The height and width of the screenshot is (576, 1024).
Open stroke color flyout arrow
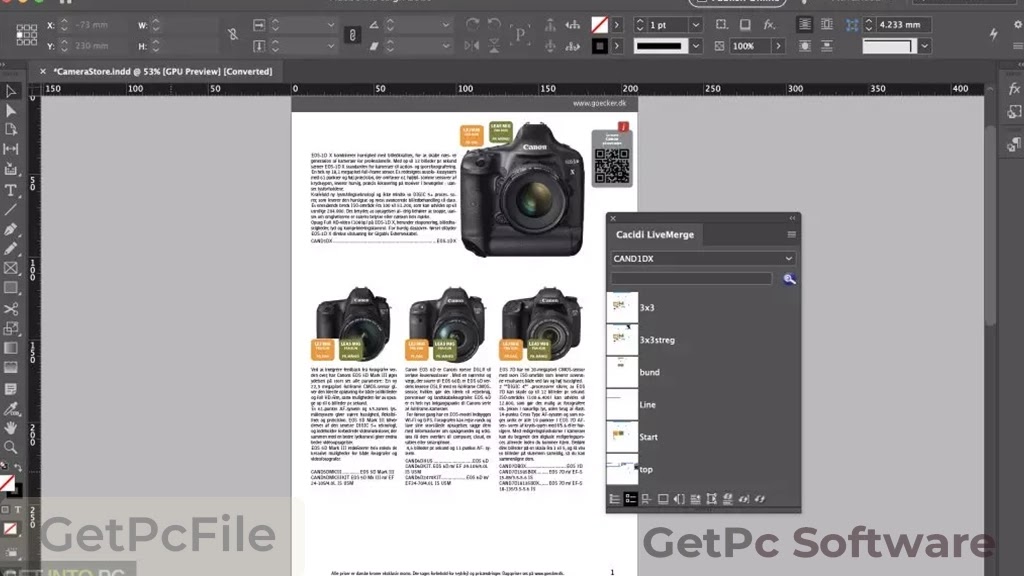pyautogui.click(x=616, y=46)
